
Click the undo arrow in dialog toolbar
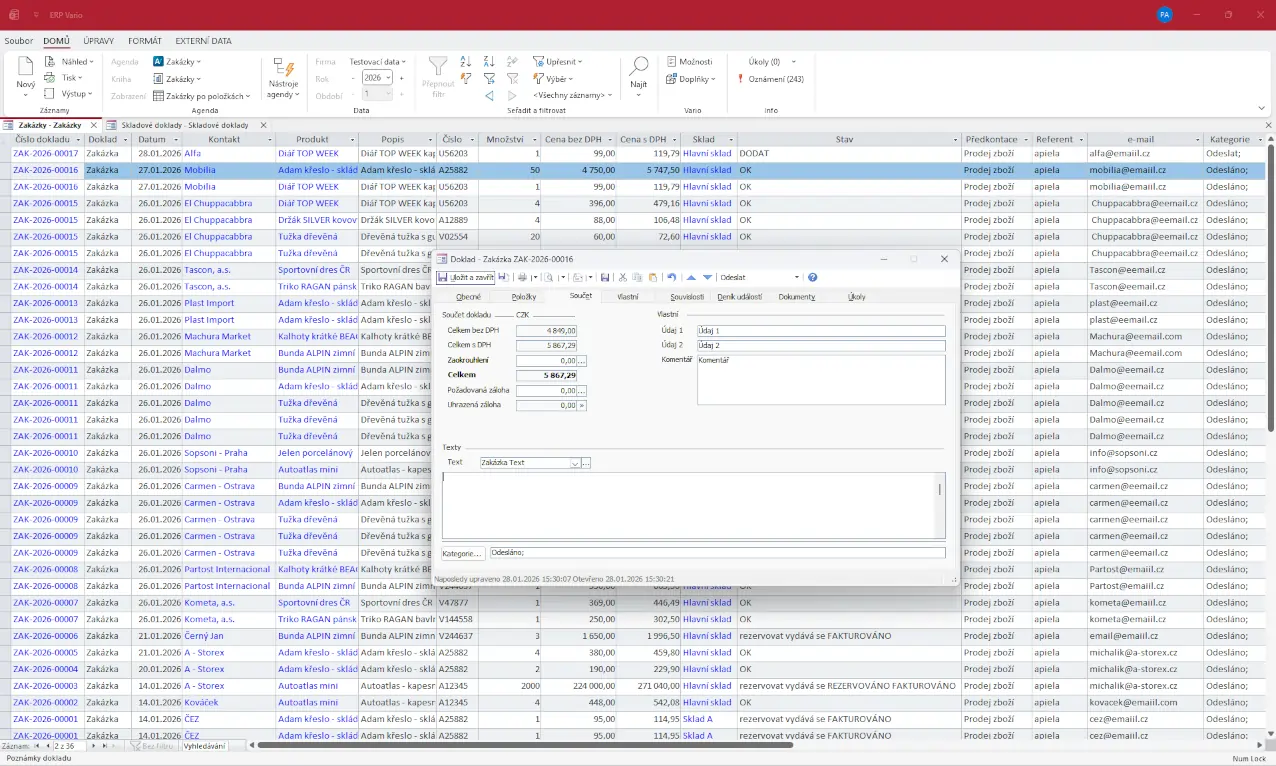(x=672, y=277)
